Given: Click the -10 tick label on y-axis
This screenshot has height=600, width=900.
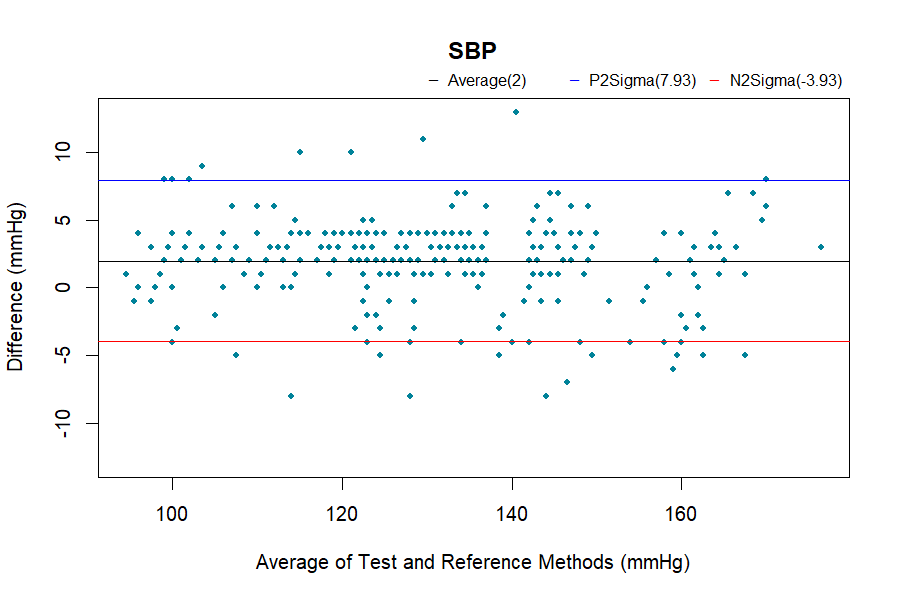Looking at the screenshot, I should click(63, 423).
